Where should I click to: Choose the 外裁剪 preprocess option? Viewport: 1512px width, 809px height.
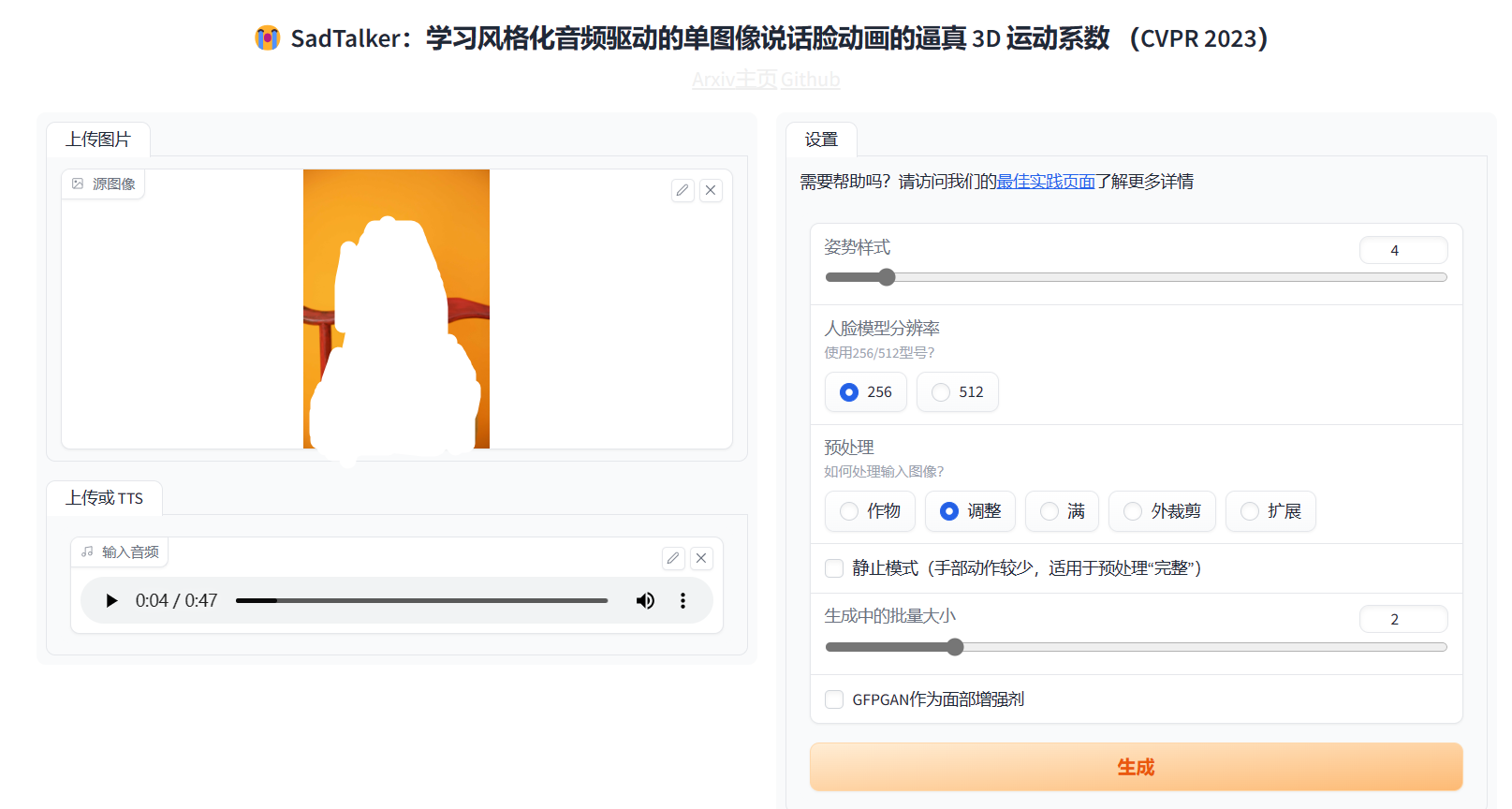coord(1162,511)
